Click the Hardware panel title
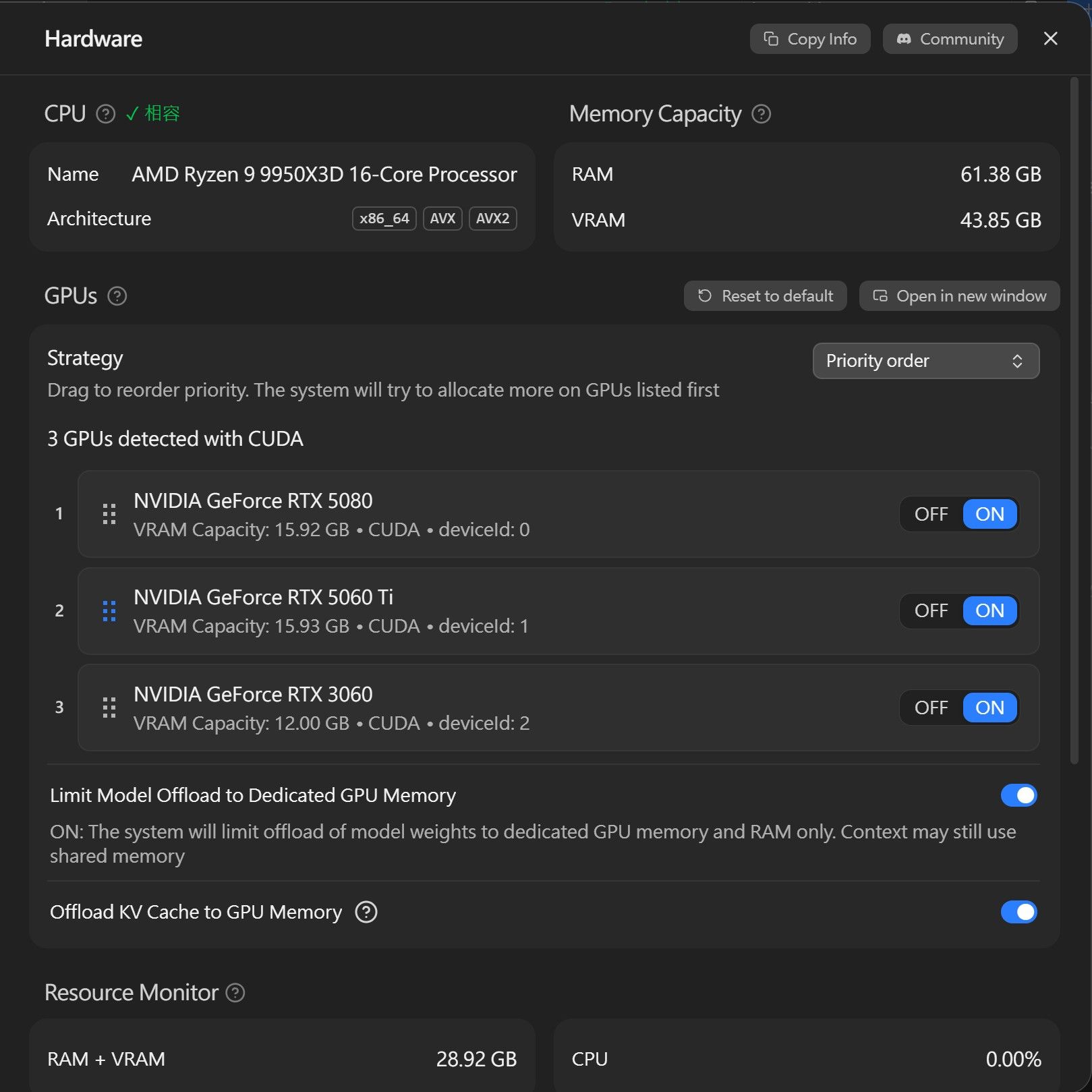This screenshot has width=1092, height=1092. click(x=94, y=39)
